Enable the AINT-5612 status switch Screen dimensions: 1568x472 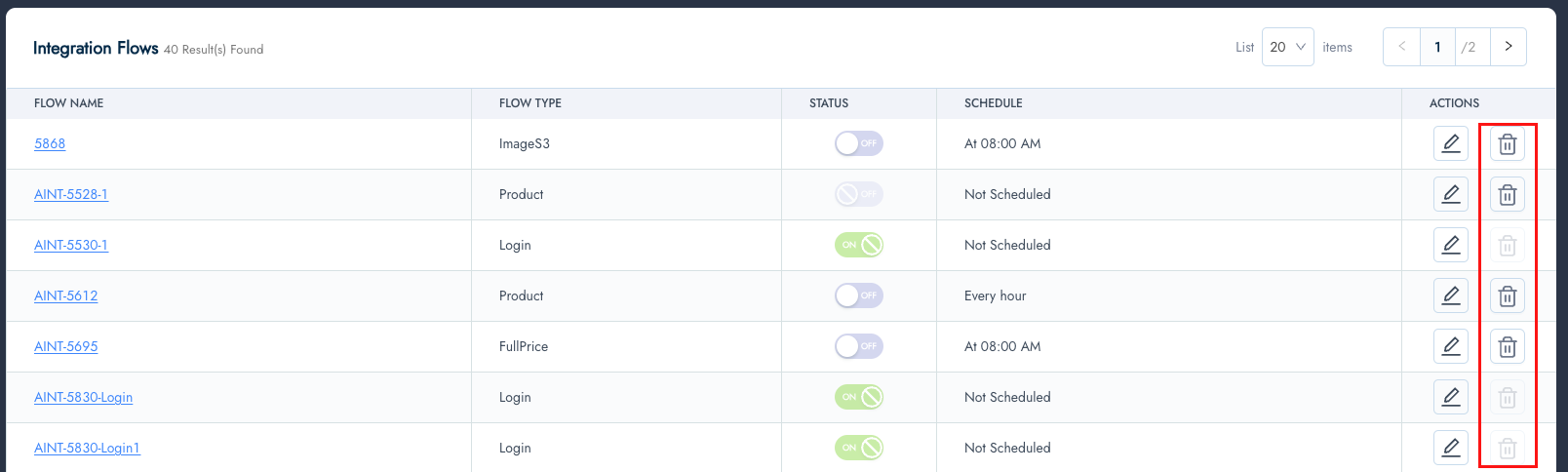pos(858,295)
